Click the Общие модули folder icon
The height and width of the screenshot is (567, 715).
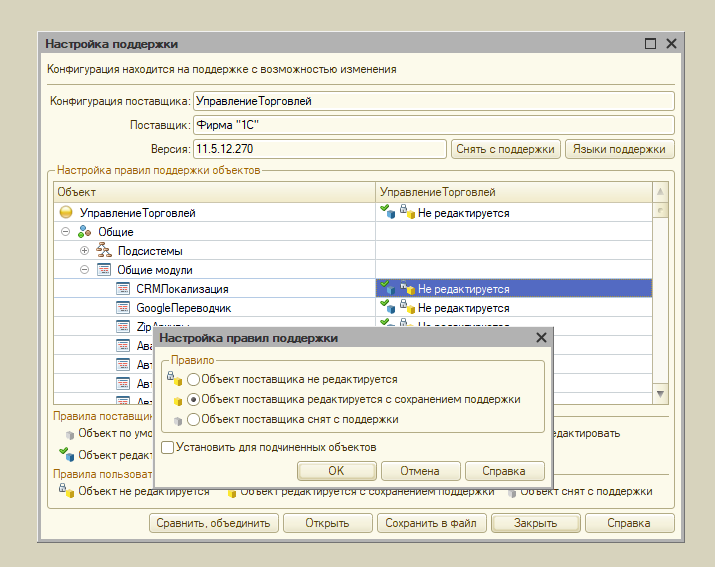(103, 270)
